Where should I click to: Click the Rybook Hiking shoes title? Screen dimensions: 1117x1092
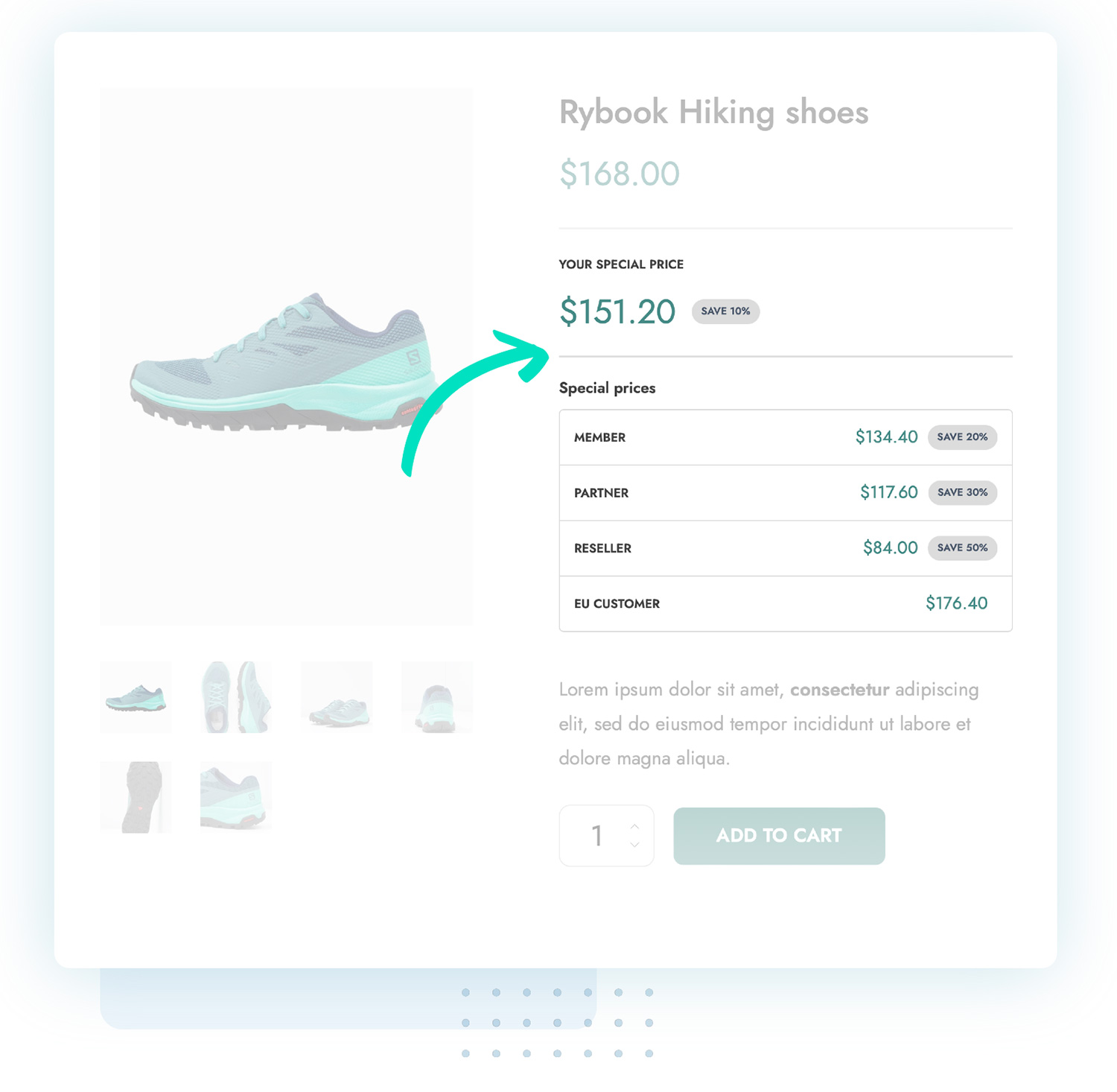coord(713,112)
